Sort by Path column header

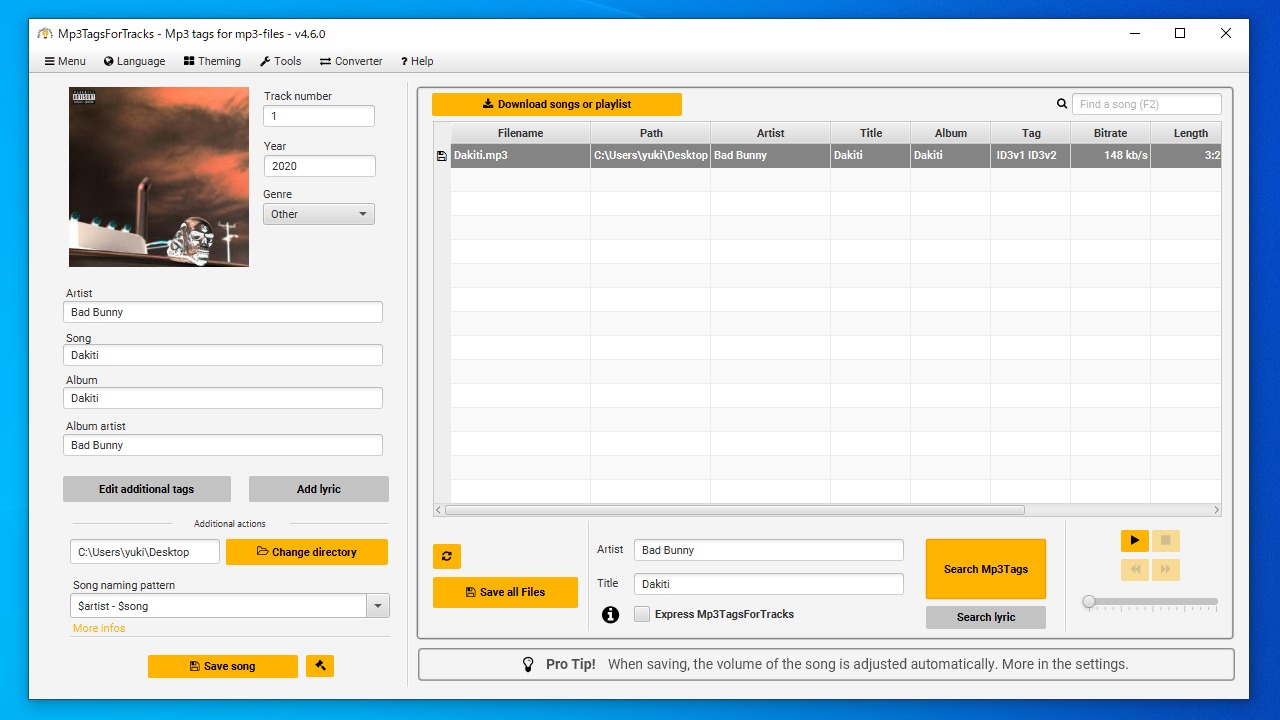point(651,133)
